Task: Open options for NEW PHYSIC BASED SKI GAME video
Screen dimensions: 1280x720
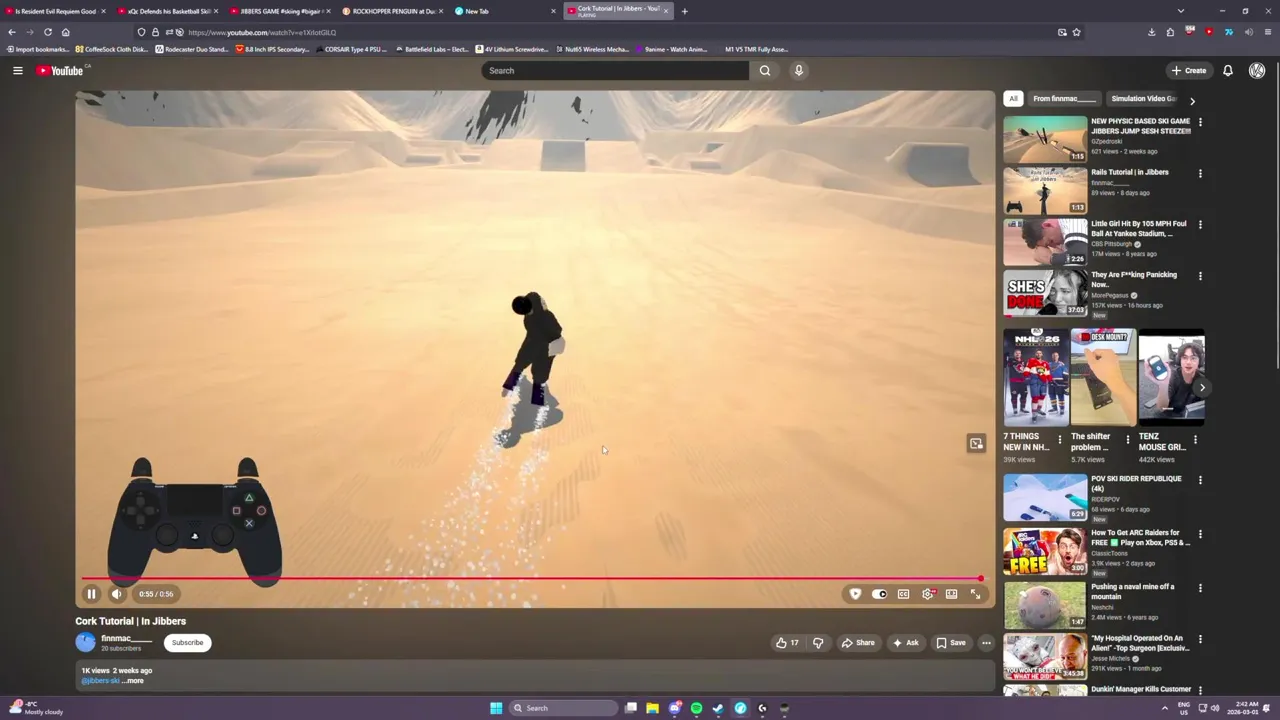Action: pos(1200,122)
